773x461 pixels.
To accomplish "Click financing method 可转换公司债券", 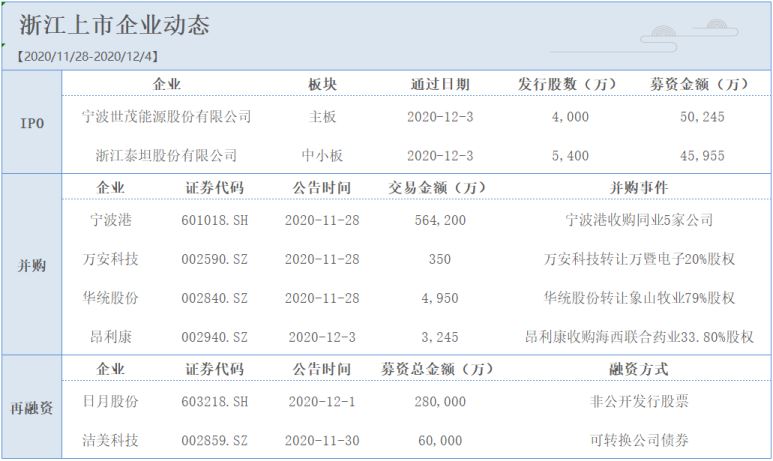I will tap(639, 440).
